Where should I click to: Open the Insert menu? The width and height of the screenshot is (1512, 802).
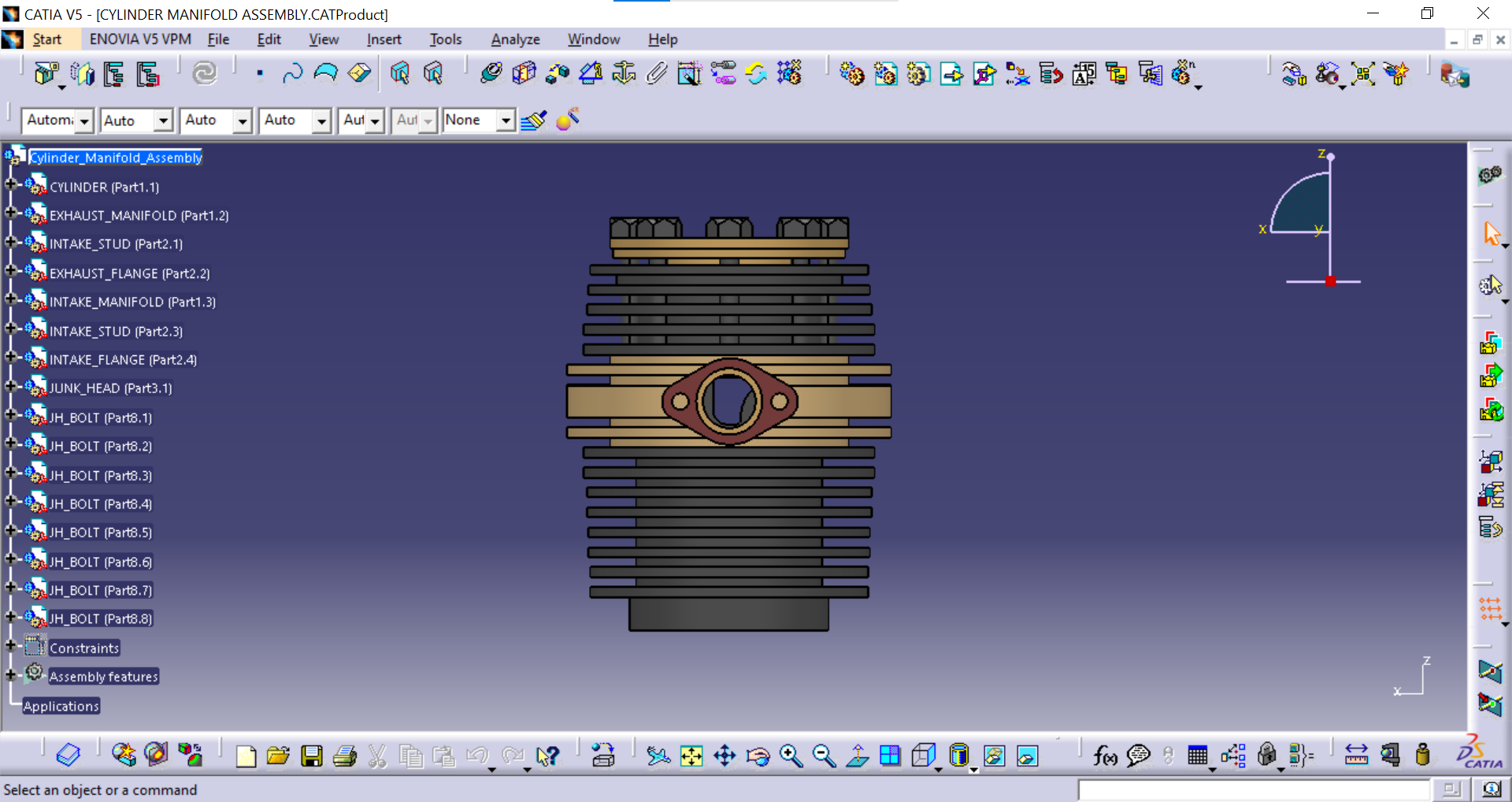(x=384, y=39)
